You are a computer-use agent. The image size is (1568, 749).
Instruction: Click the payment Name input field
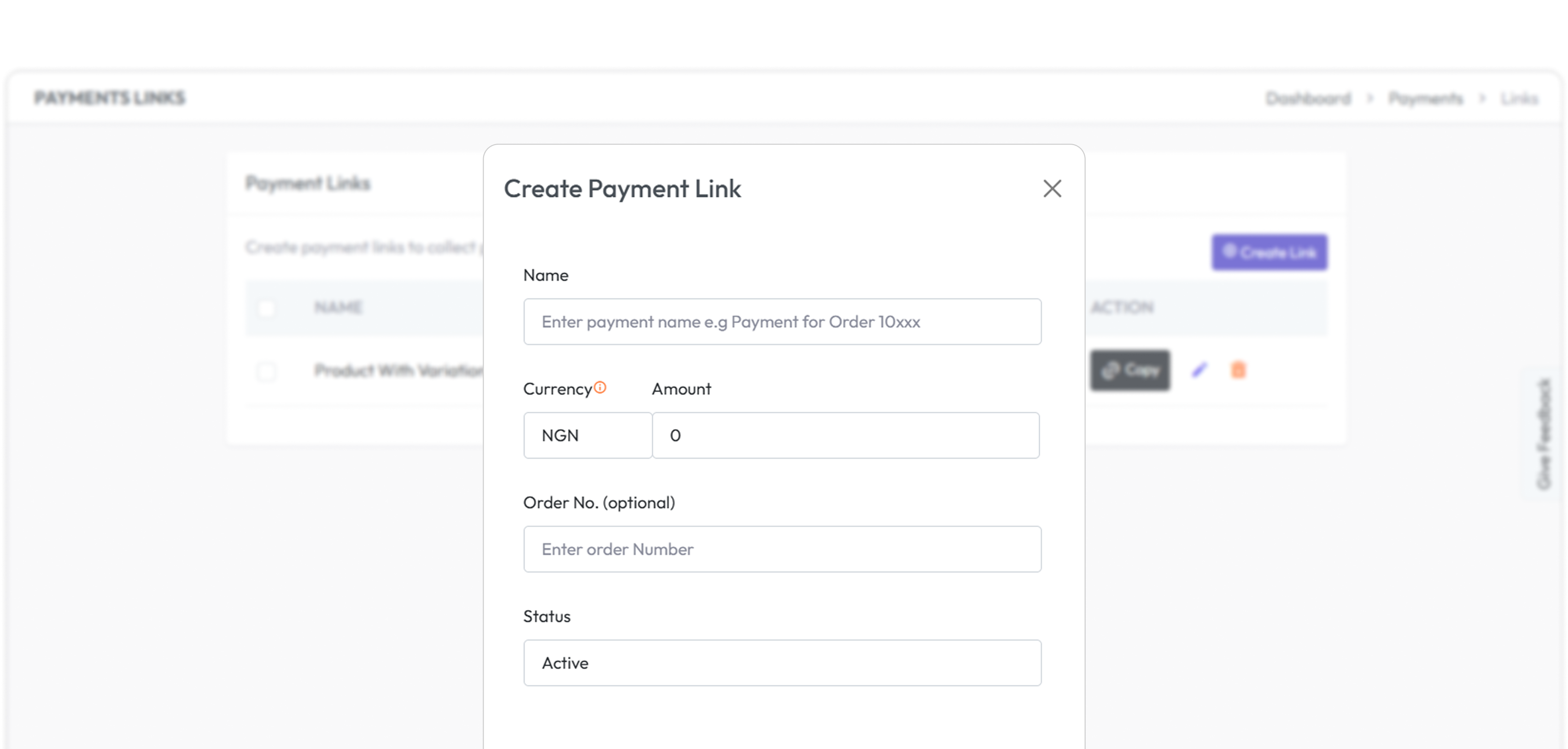pyautogui.click(x=782, y=322)
